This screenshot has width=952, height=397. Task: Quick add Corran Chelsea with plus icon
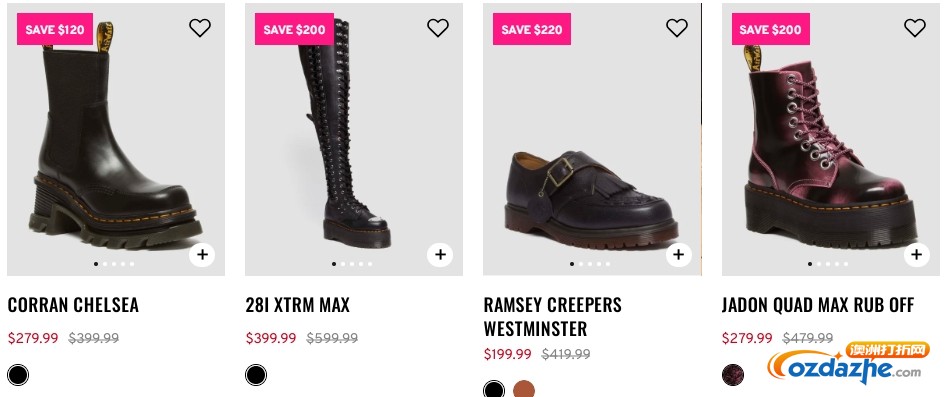point(202,254)
